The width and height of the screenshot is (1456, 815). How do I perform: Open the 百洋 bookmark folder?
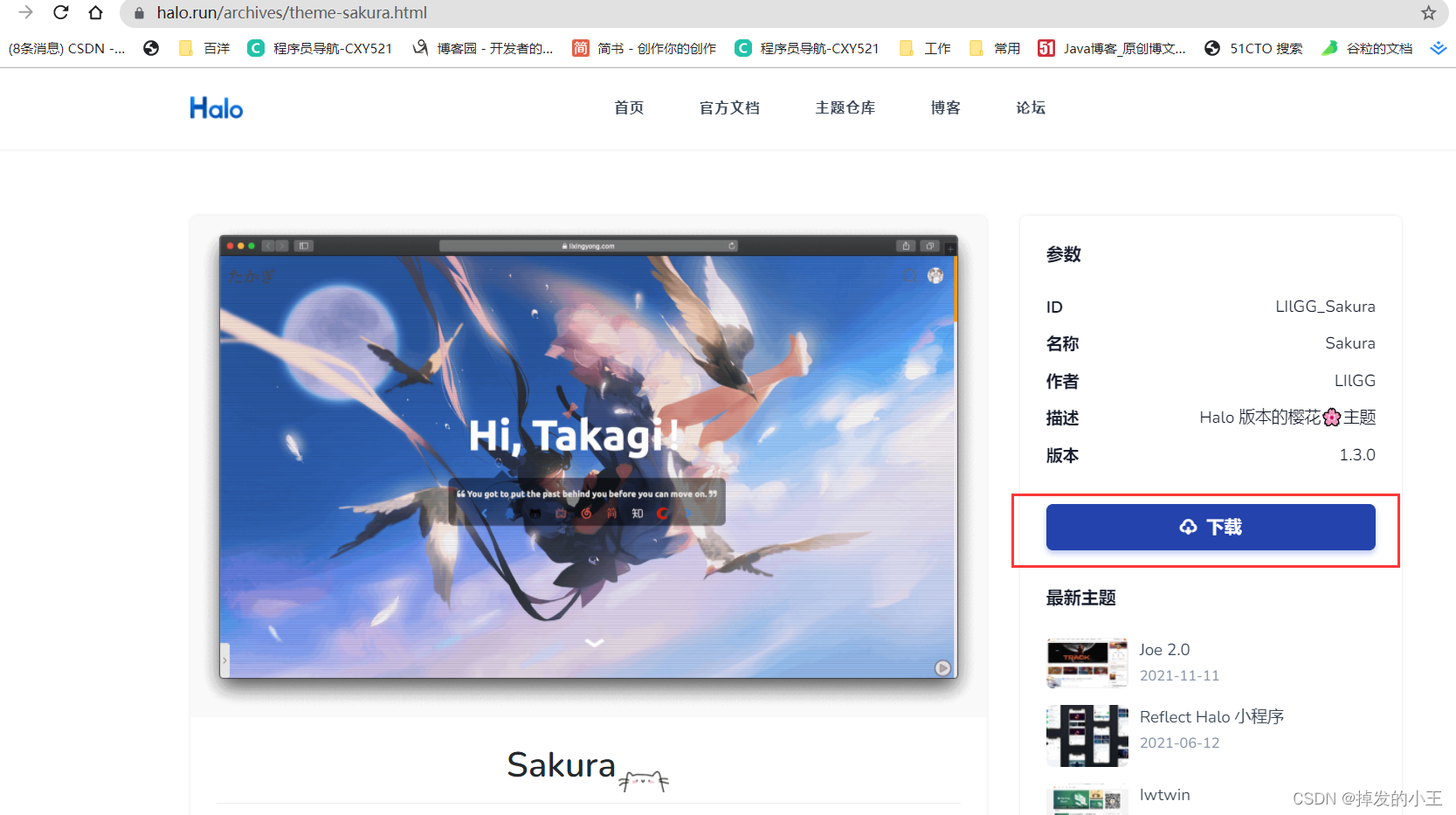click(204, 48)
